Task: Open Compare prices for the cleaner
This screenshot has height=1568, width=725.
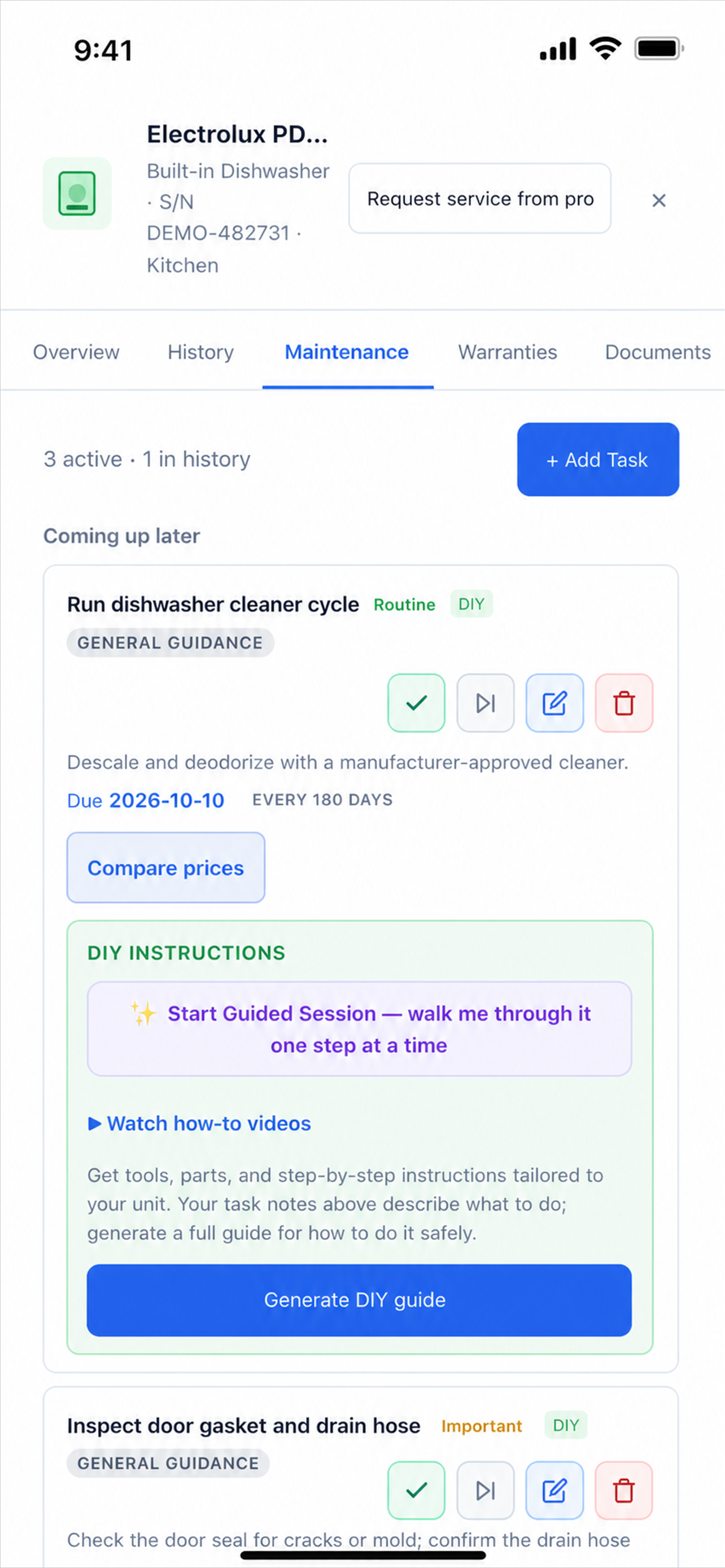Action: point(165,868)
